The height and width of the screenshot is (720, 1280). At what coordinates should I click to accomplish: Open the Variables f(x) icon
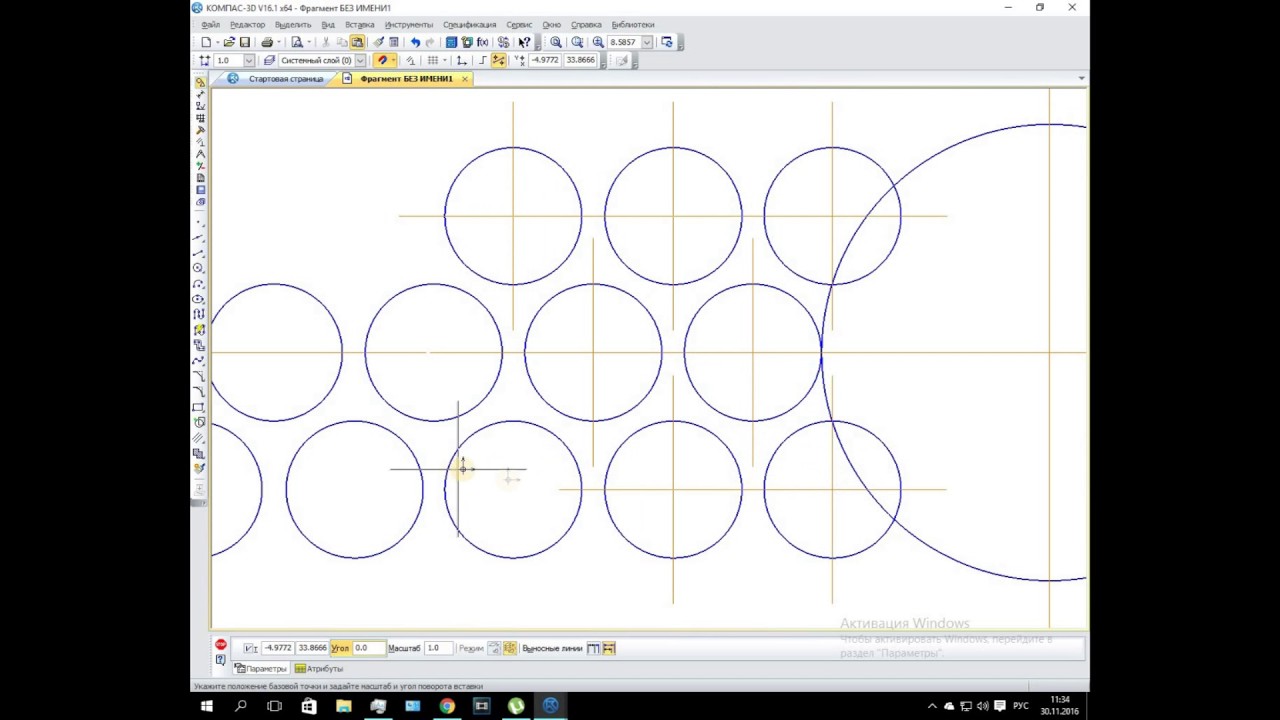(x=482, y=42)
